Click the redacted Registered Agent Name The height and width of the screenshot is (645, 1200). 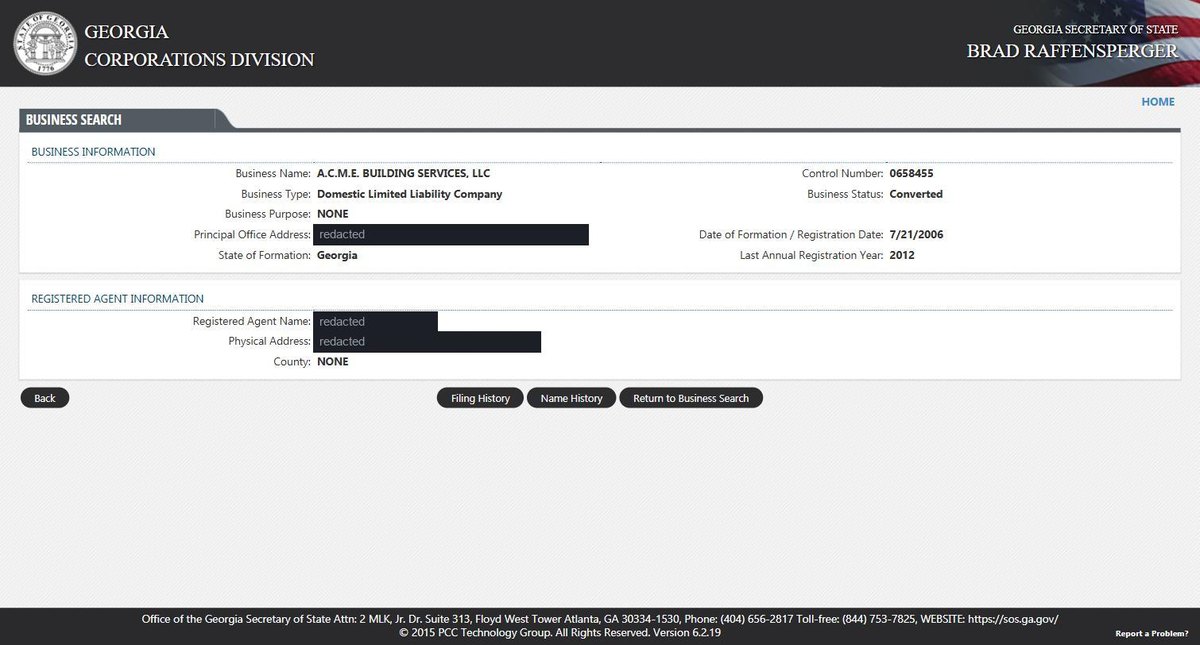coord(375,322)
